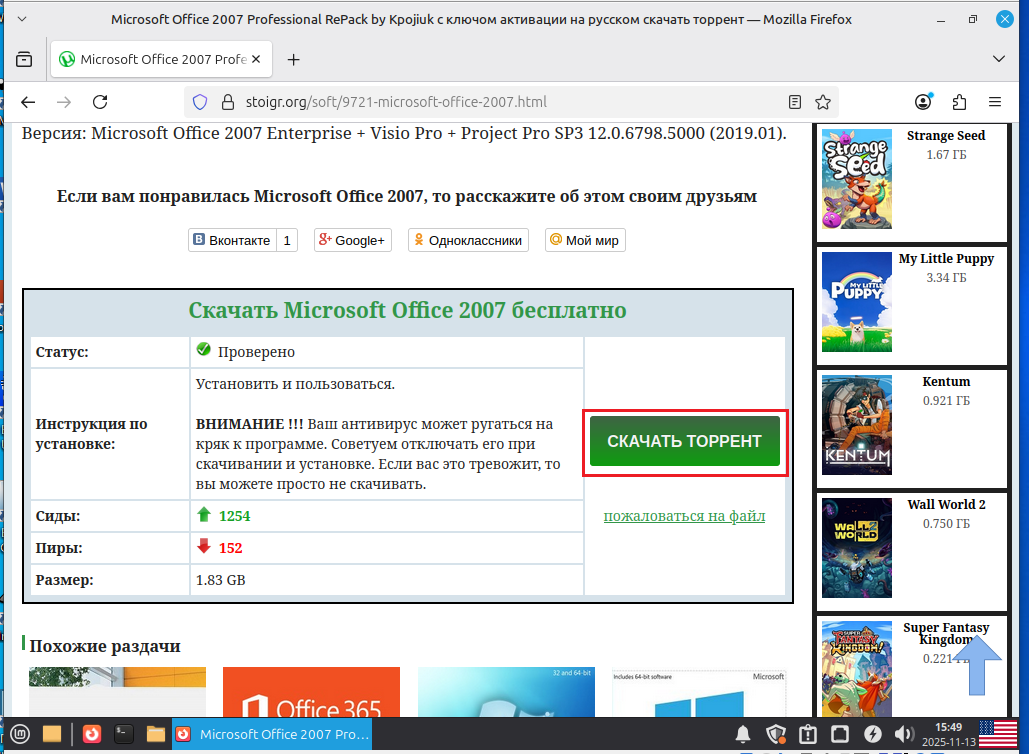Open the extensions puzzle icon
Screen dimensions: 1029x754
[959, 102]
